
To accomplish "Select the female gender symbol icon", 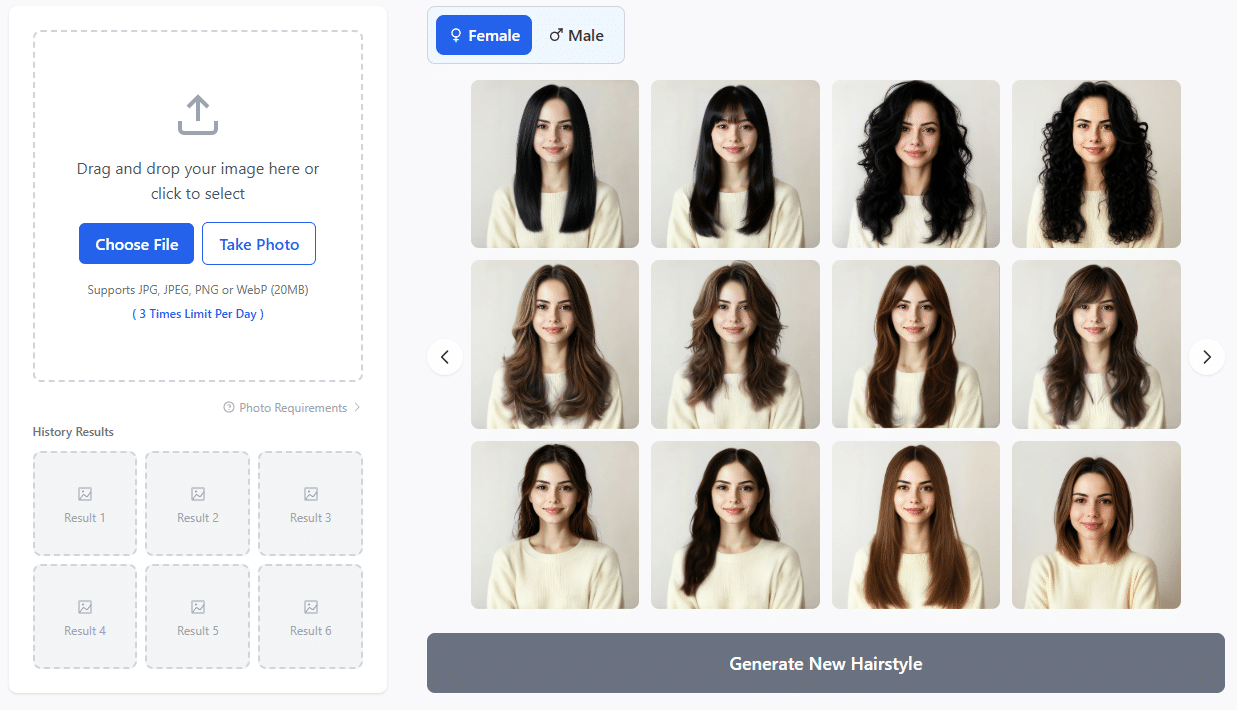I will 457,34.
